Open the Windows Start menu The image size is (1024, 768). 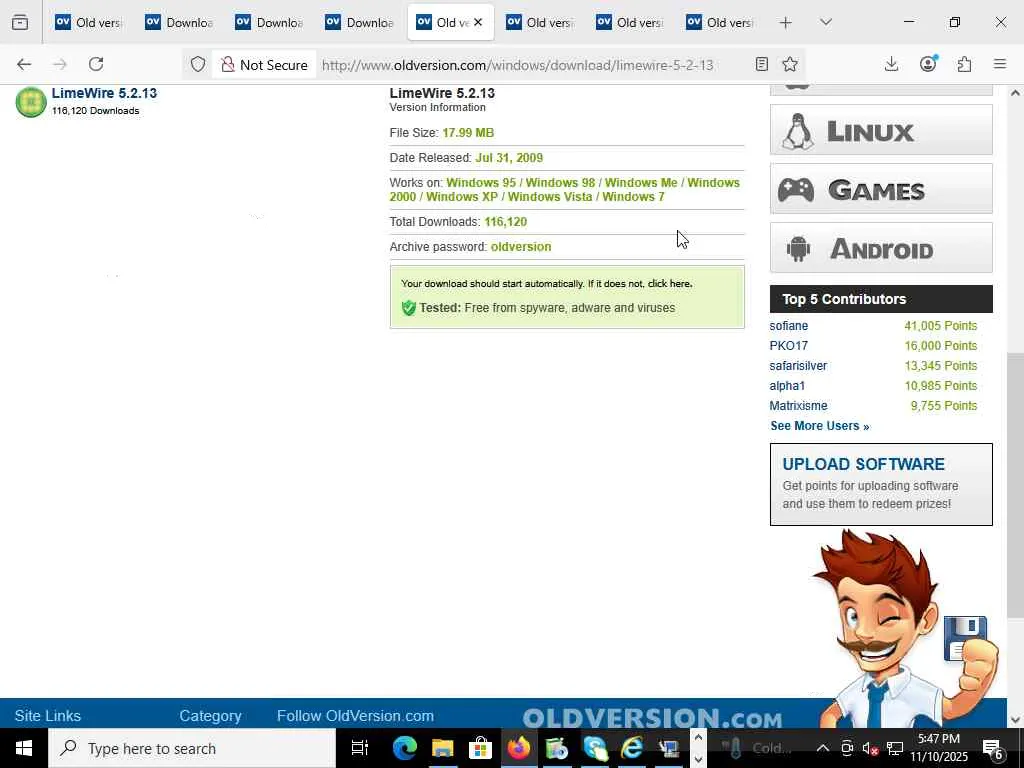click(24, 748)
